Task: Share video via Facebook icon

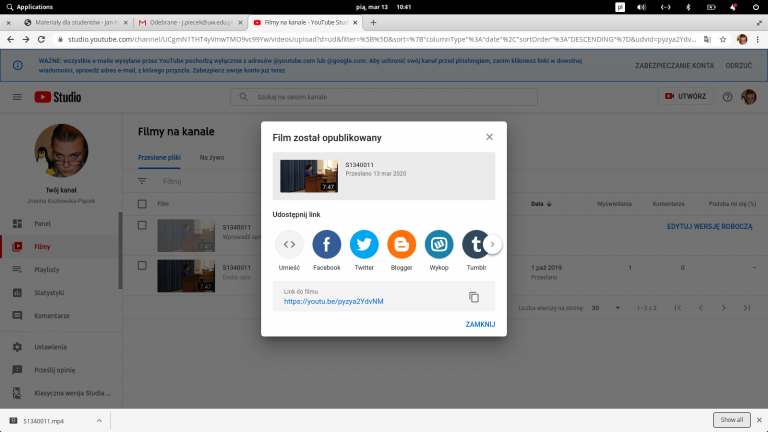Action: (x=327, y=244)
